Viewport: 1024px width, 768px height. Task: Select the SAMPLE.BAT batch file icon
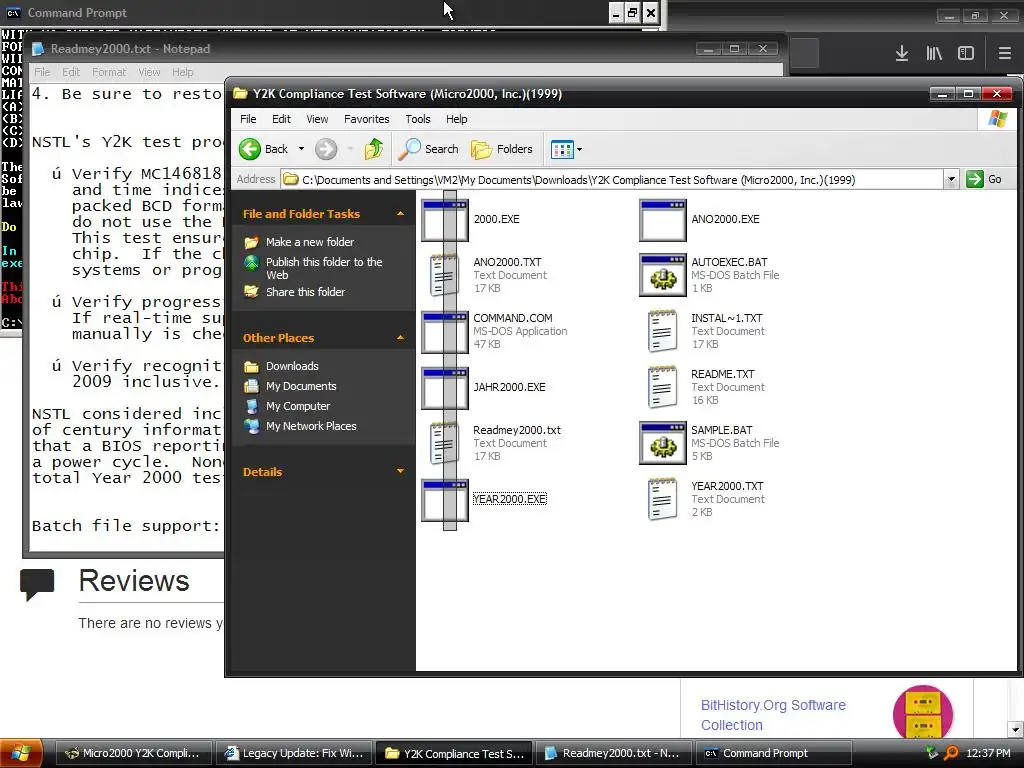pos(662,443)
